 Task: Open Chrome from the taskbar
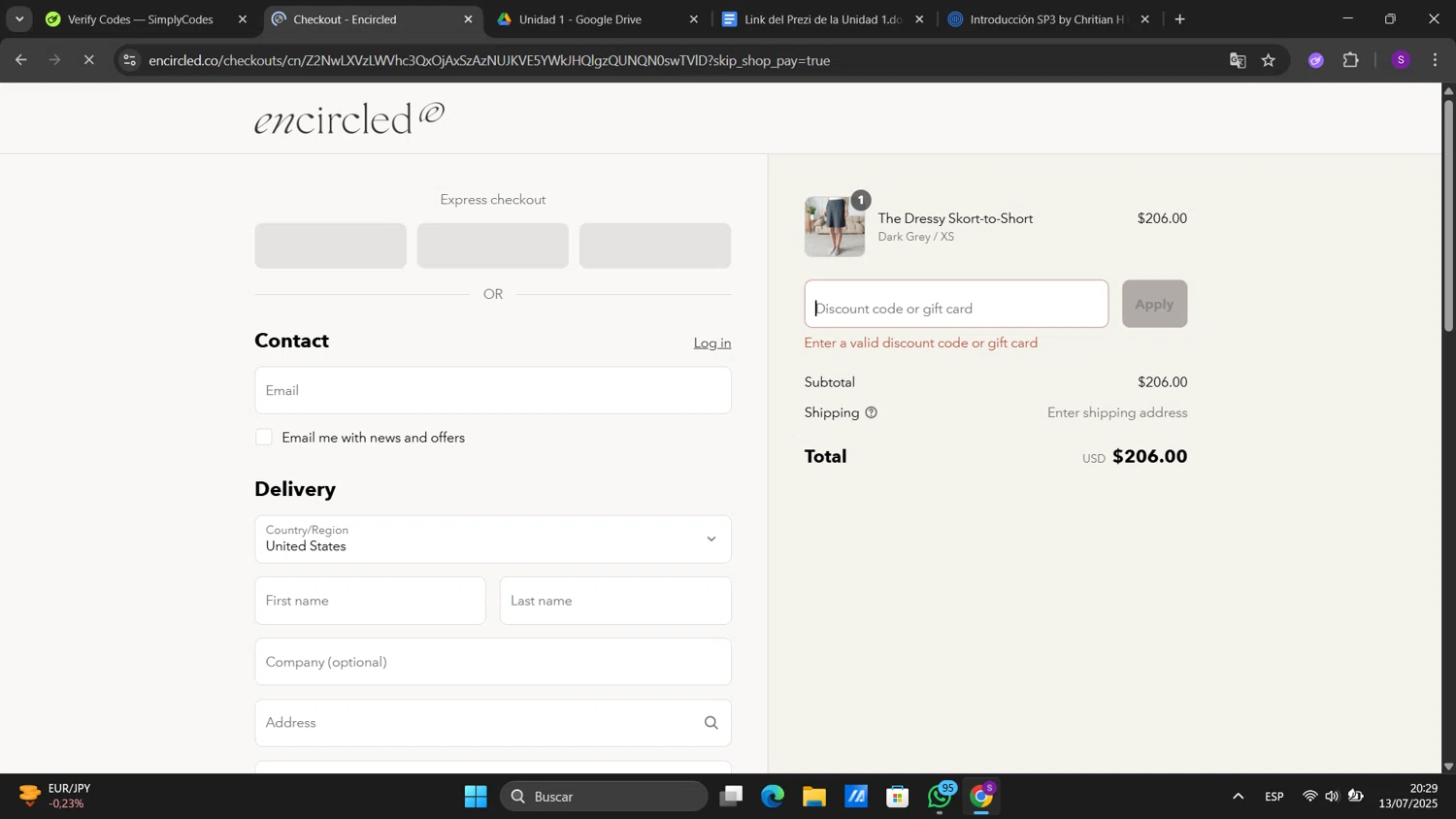(981, 797)
